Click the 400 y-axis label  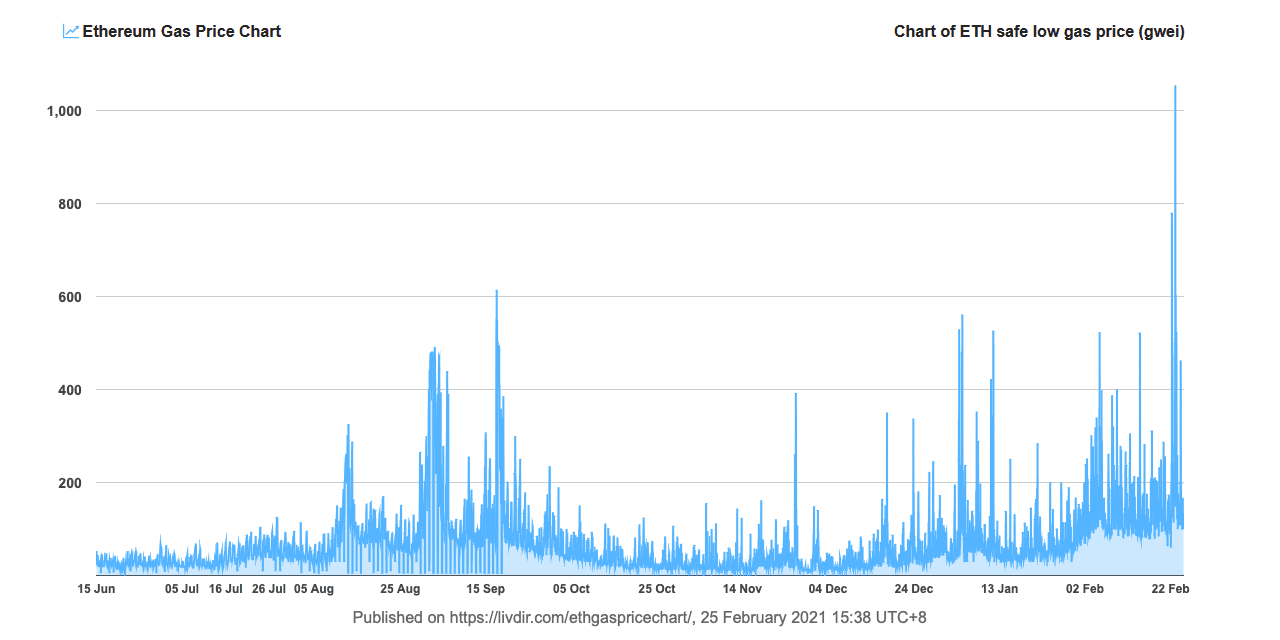68,390
